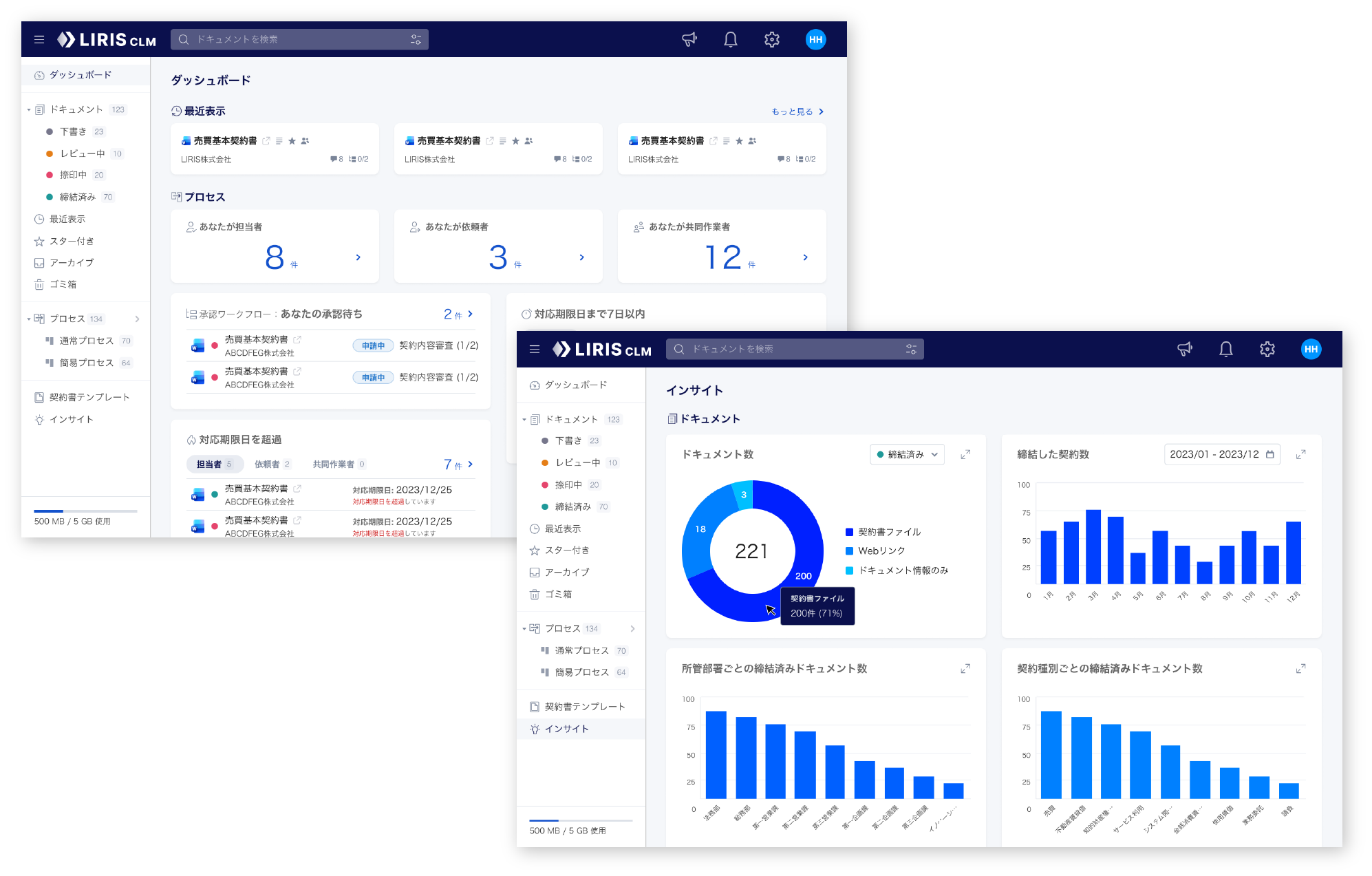Screen dimensions: 1372x876
Task: Expand 契約種別ごとの締結済みドキュメント数 chart
Action: (1300, 669)
